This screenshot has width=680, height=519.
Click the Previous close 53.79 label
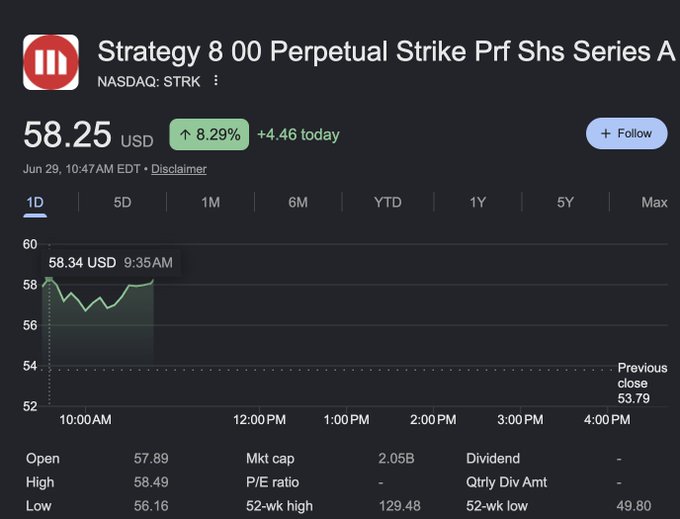click(642, 383)
